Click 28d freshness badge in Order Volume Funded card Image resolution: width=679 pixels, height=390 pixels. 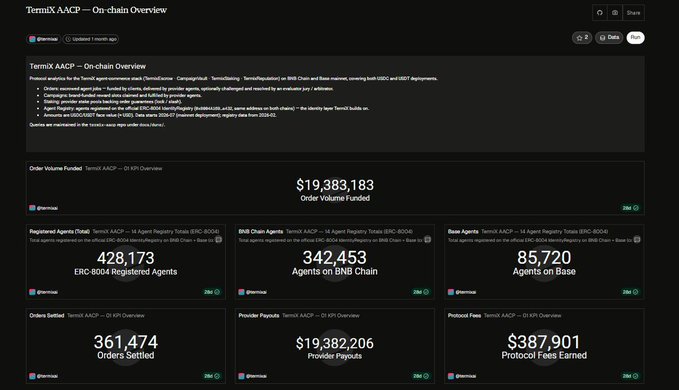pyautogui.click(x=630, y=208)
